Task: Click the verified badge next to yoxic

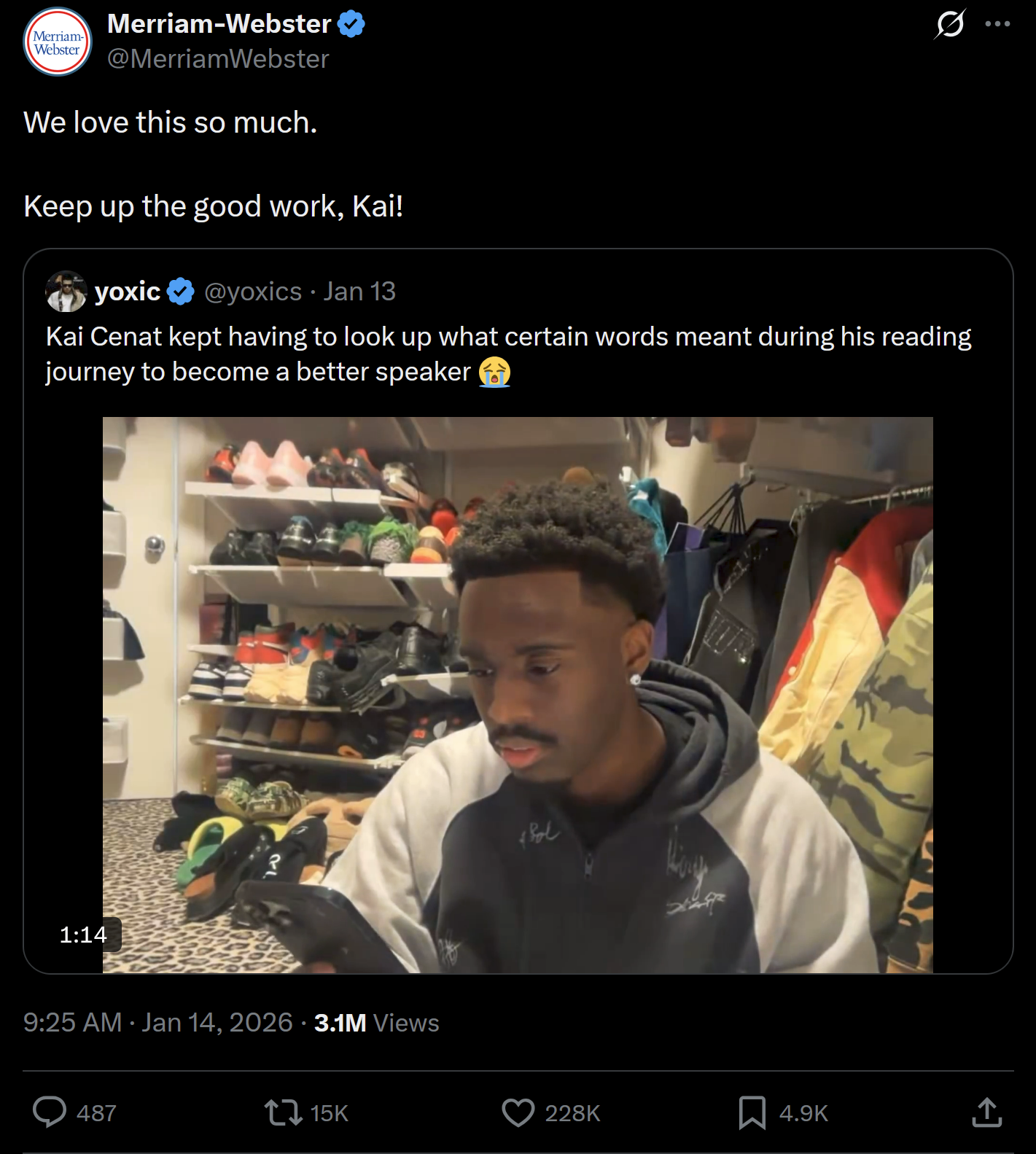Action: [181, 292]
